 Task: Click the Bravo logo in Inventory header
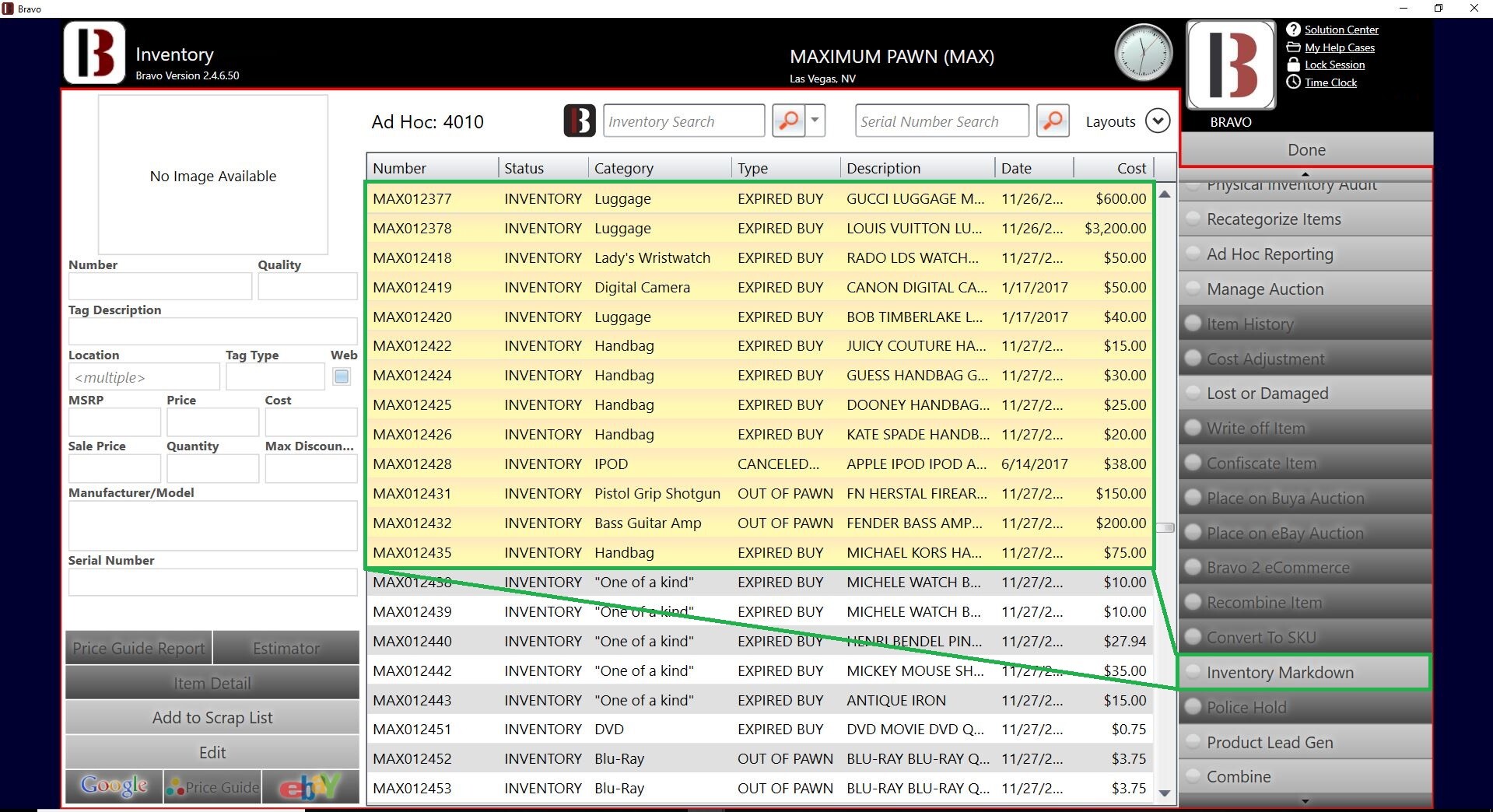point(94,53)
